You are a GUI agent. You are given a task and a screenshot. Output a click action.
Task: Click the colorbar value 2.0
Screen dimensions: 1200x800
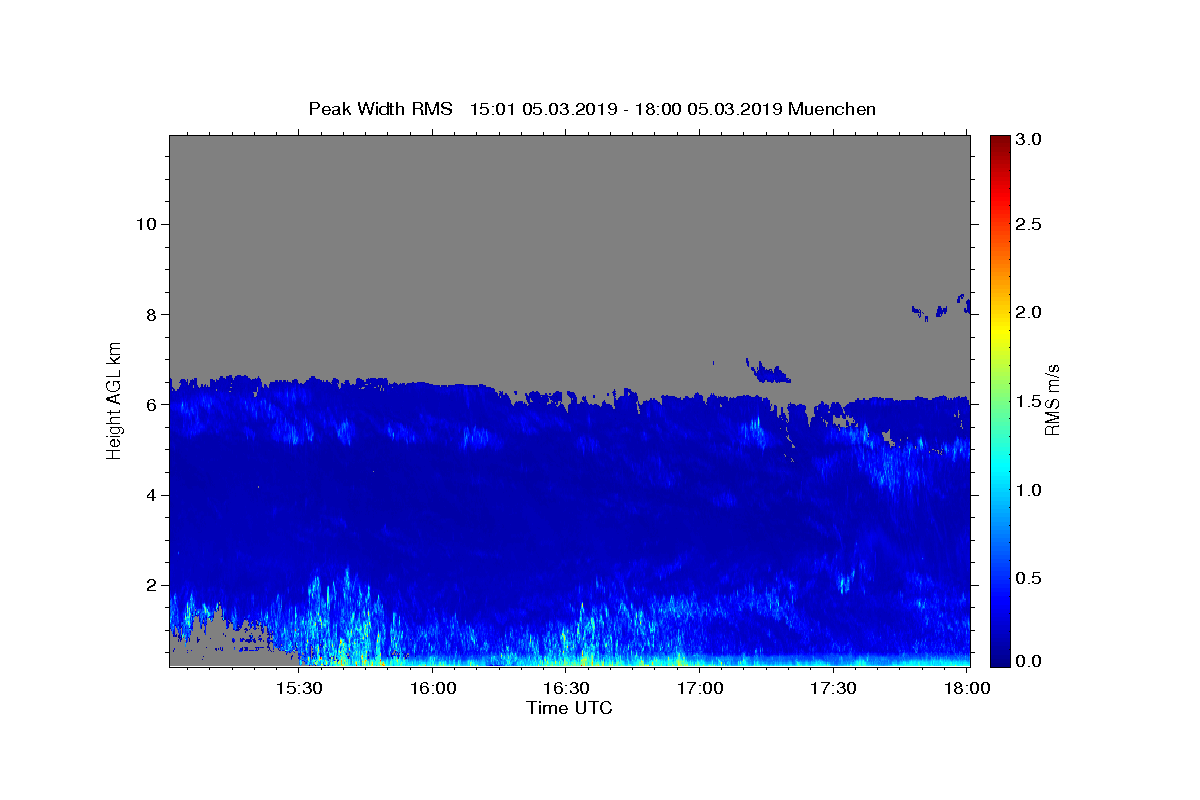(1029, 312)
